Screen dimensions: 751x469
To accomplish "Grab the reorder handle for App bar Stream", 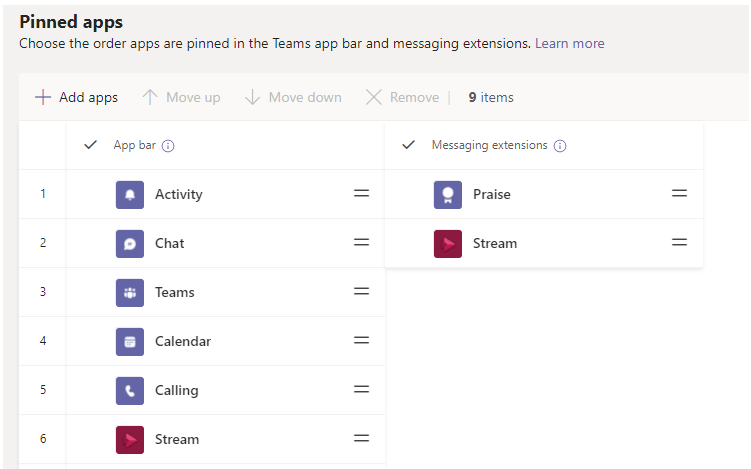I will 362,438.
